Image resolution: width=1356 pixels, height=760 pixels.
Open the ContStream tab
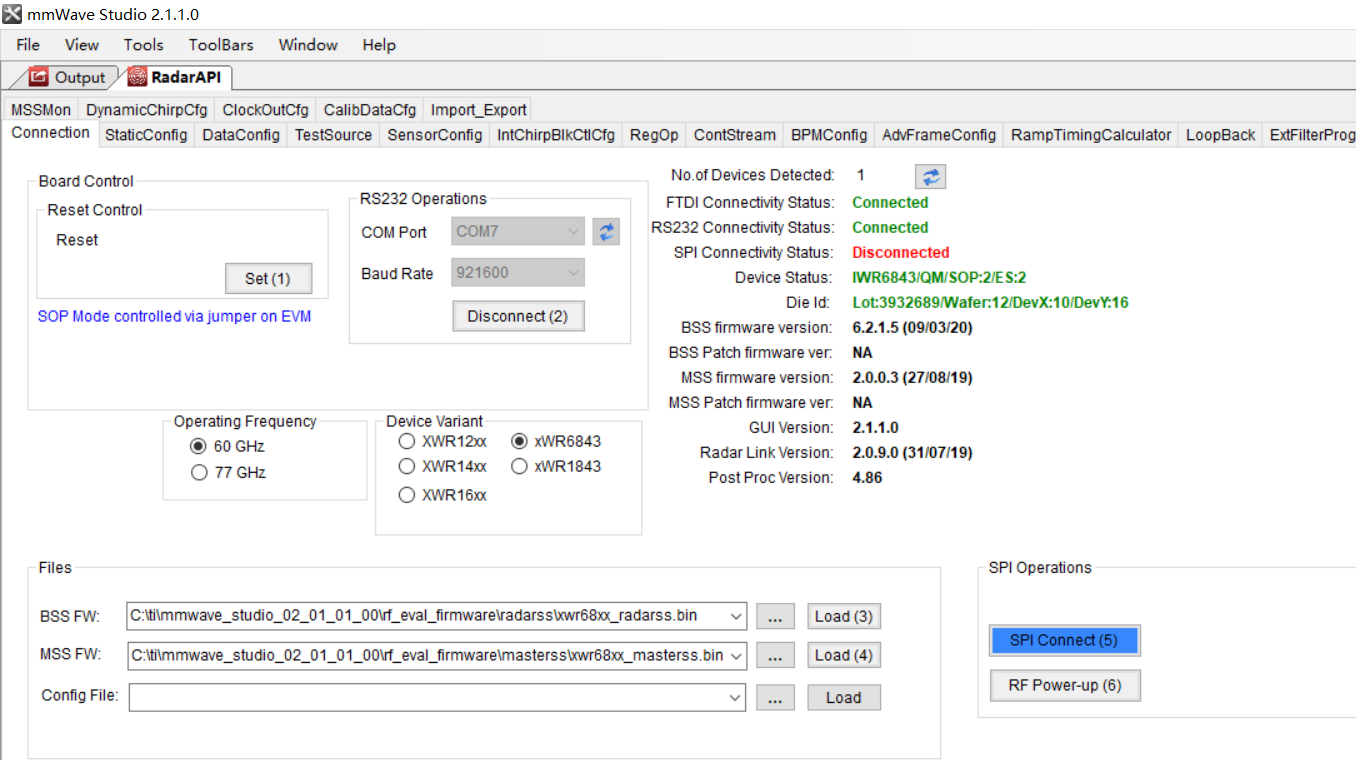[735, 135]
